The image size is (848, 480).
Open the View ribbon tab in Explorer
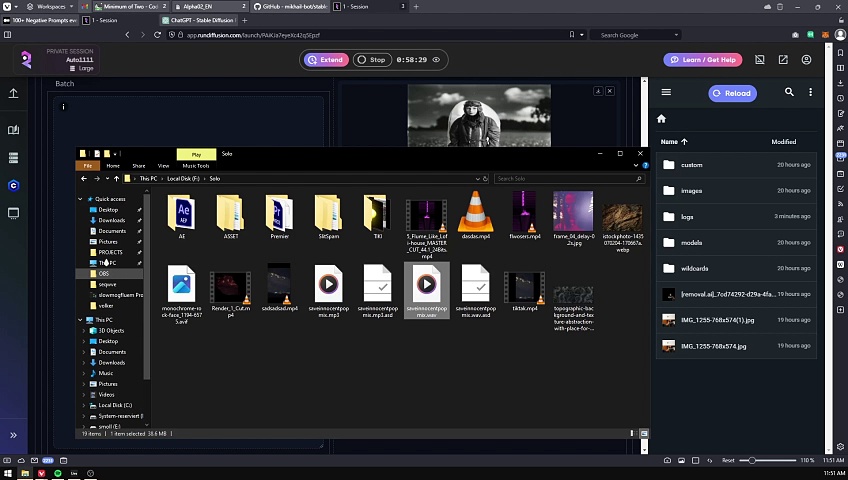(x=164, y=166)
